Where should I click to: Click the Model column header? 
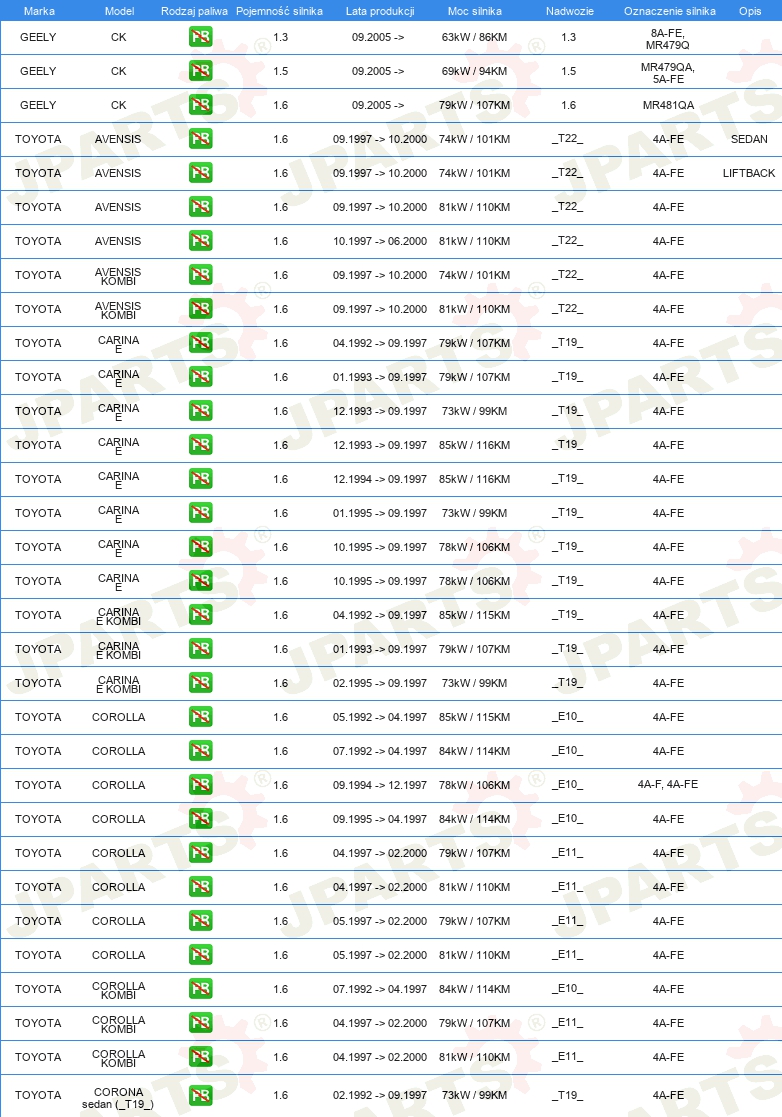pos(119,11)
